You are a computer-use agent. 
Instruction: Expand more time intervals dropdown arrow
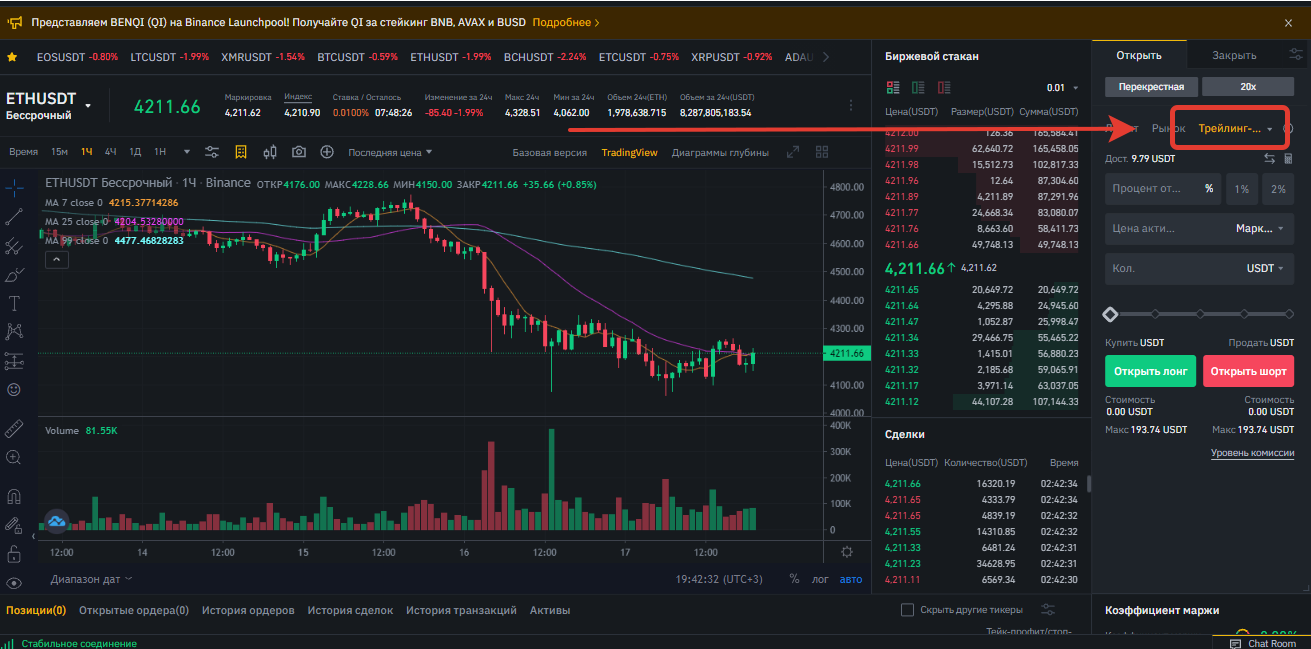[x=186, y=152]
